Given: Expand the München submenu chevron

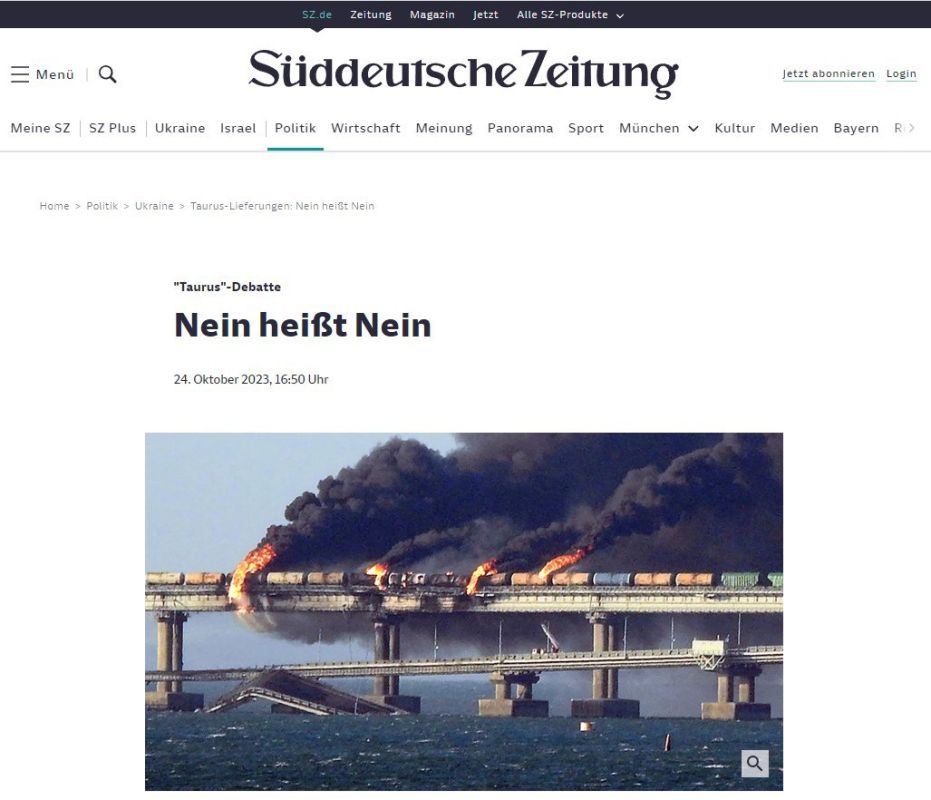Looking at the screenshot, I should click(693, 128).
